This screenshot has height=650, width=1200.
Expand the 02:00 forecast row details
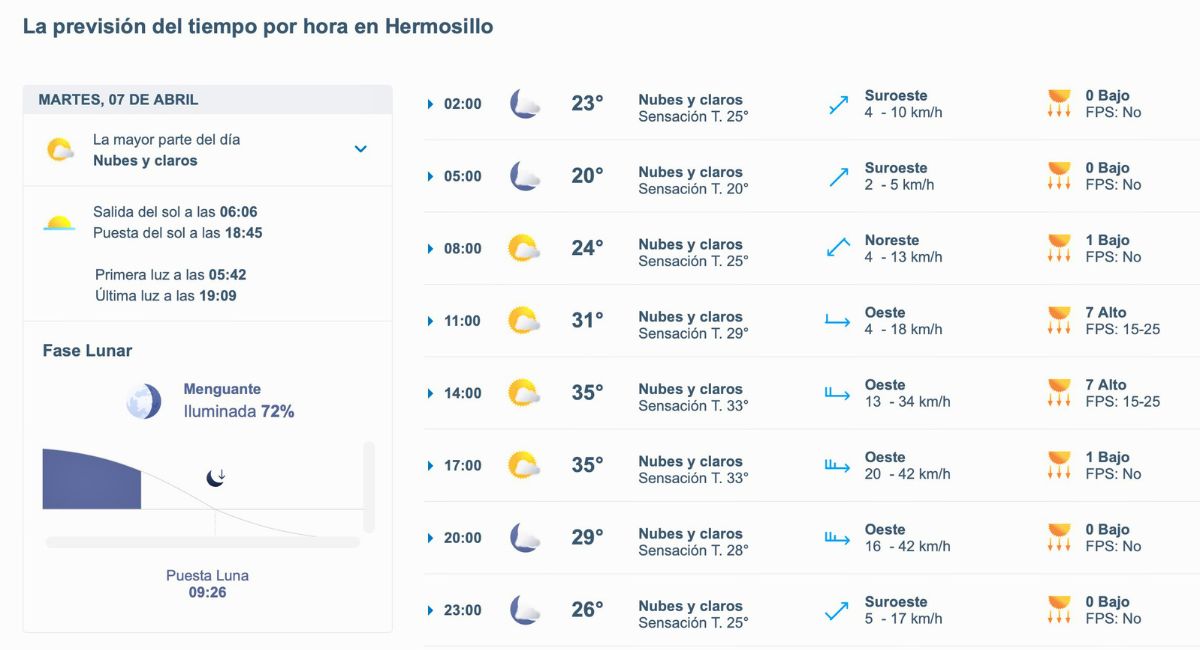point(430,103)
